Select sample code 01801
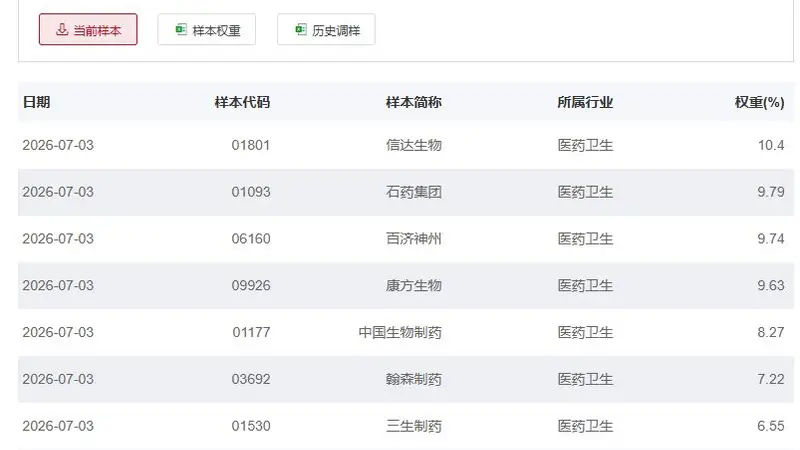 click(x=251, y=145)
